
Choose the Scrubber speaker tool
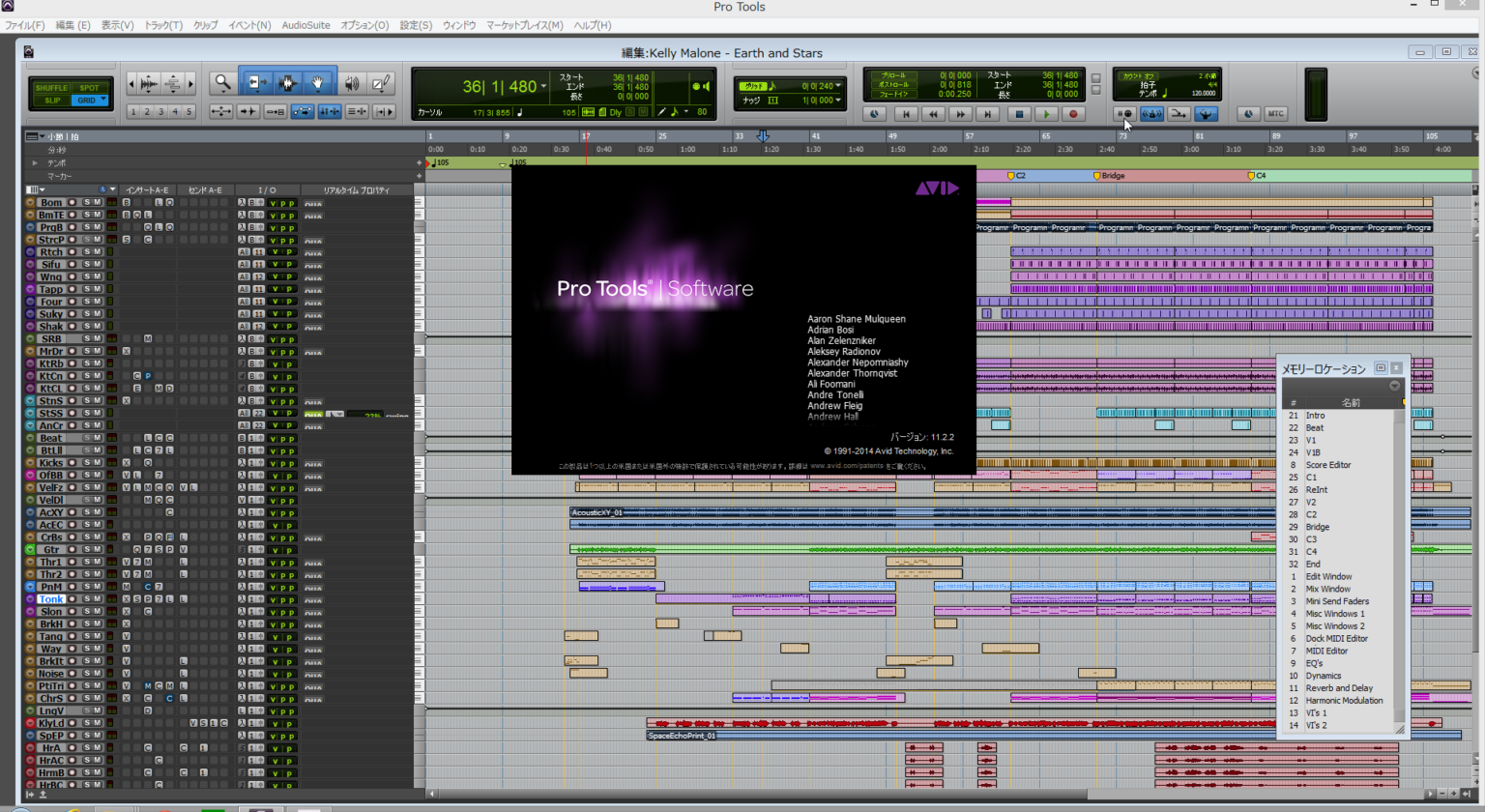[x=351, y=84]
